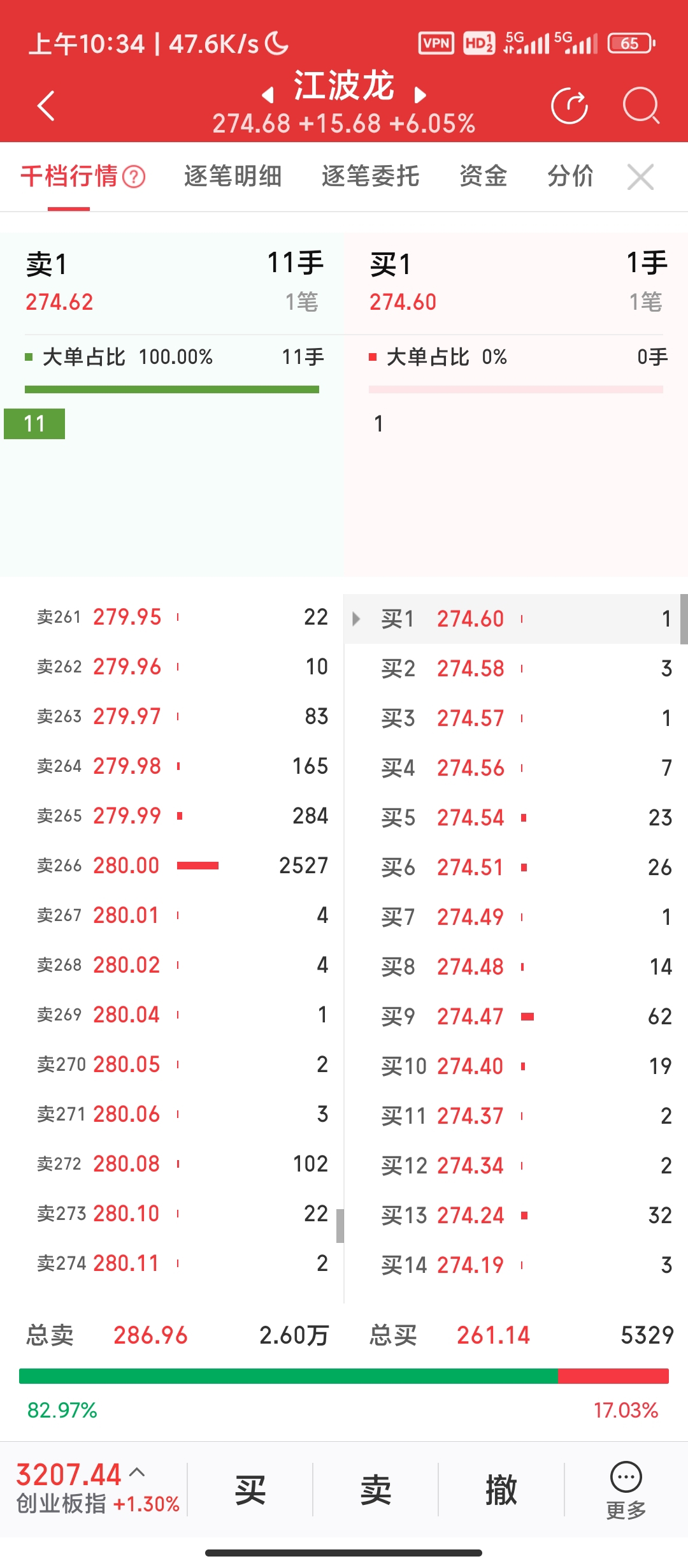
Task: Open the search magnifier icon
Action: 640,106
